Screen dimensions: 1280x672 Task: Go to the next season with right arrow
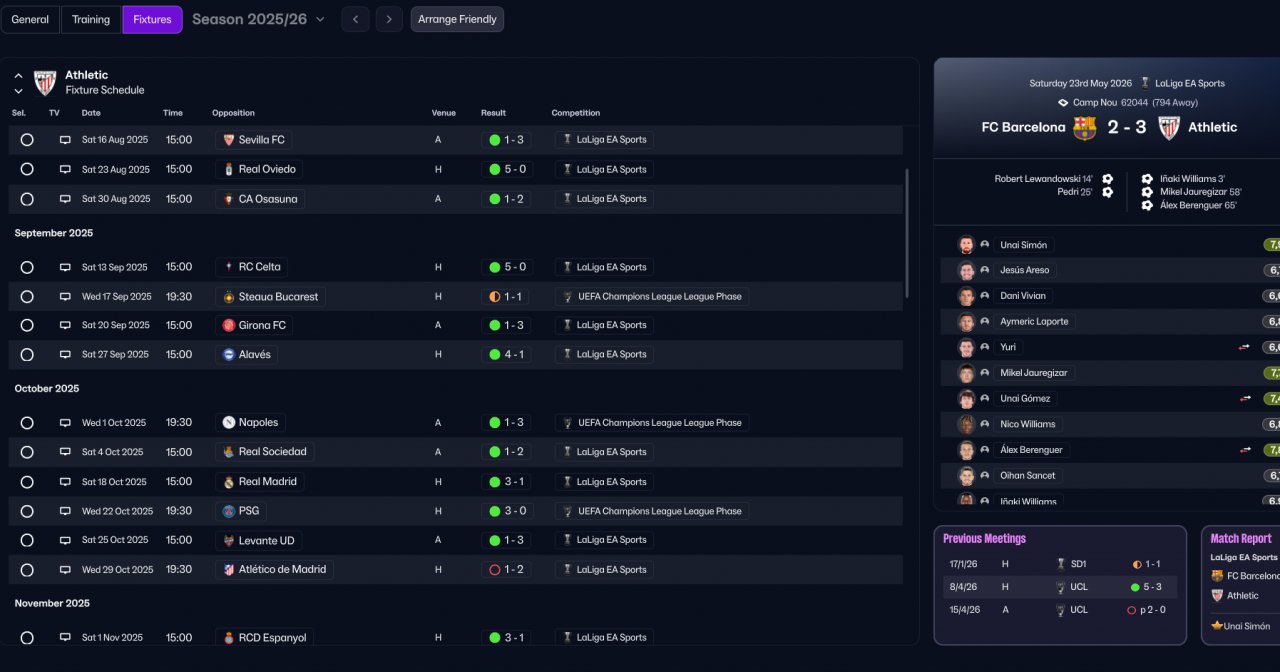click(390, 19)
